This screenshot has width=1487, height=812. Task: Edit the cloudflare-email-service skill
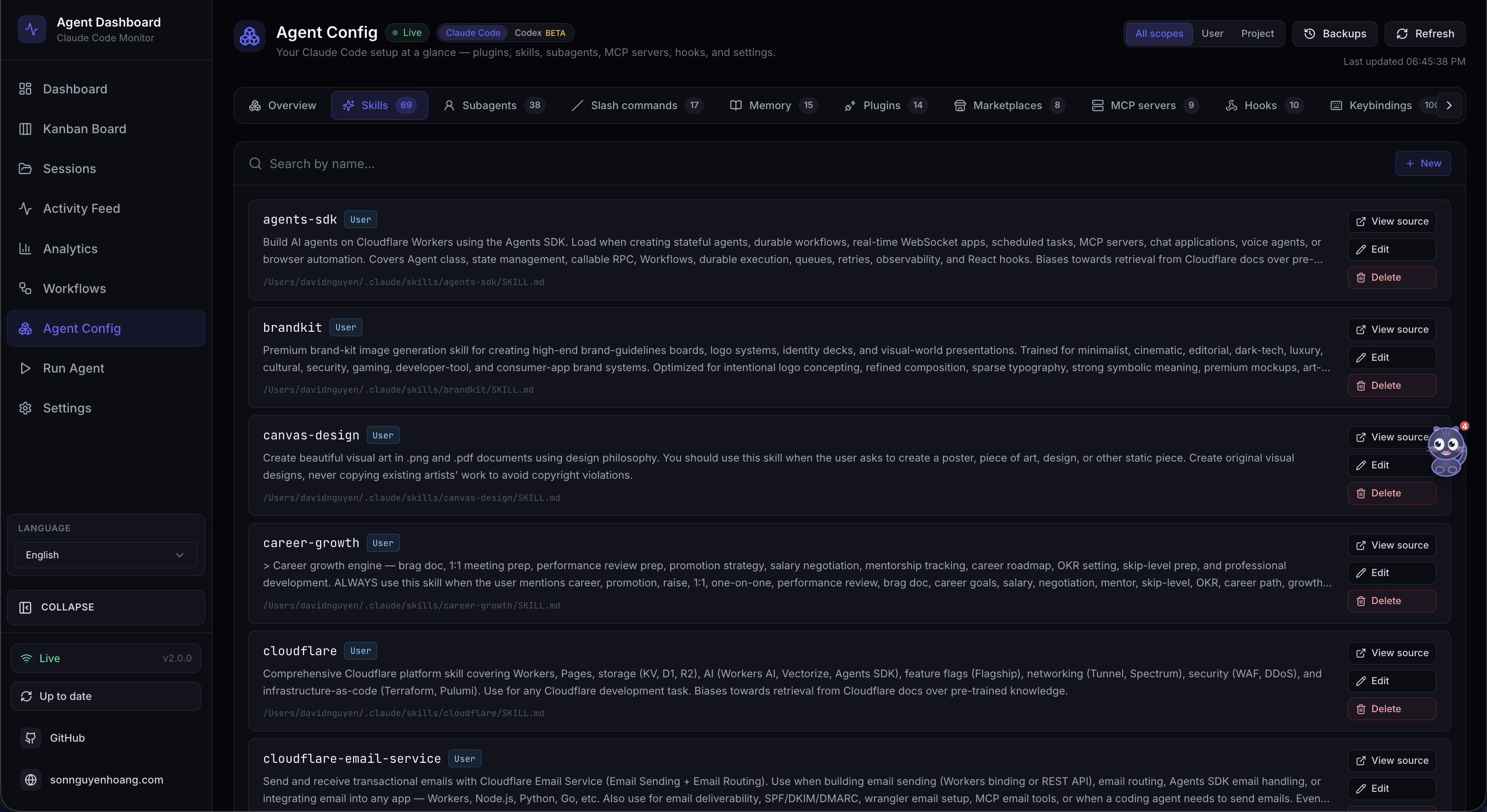click(x=1392, y=789)
